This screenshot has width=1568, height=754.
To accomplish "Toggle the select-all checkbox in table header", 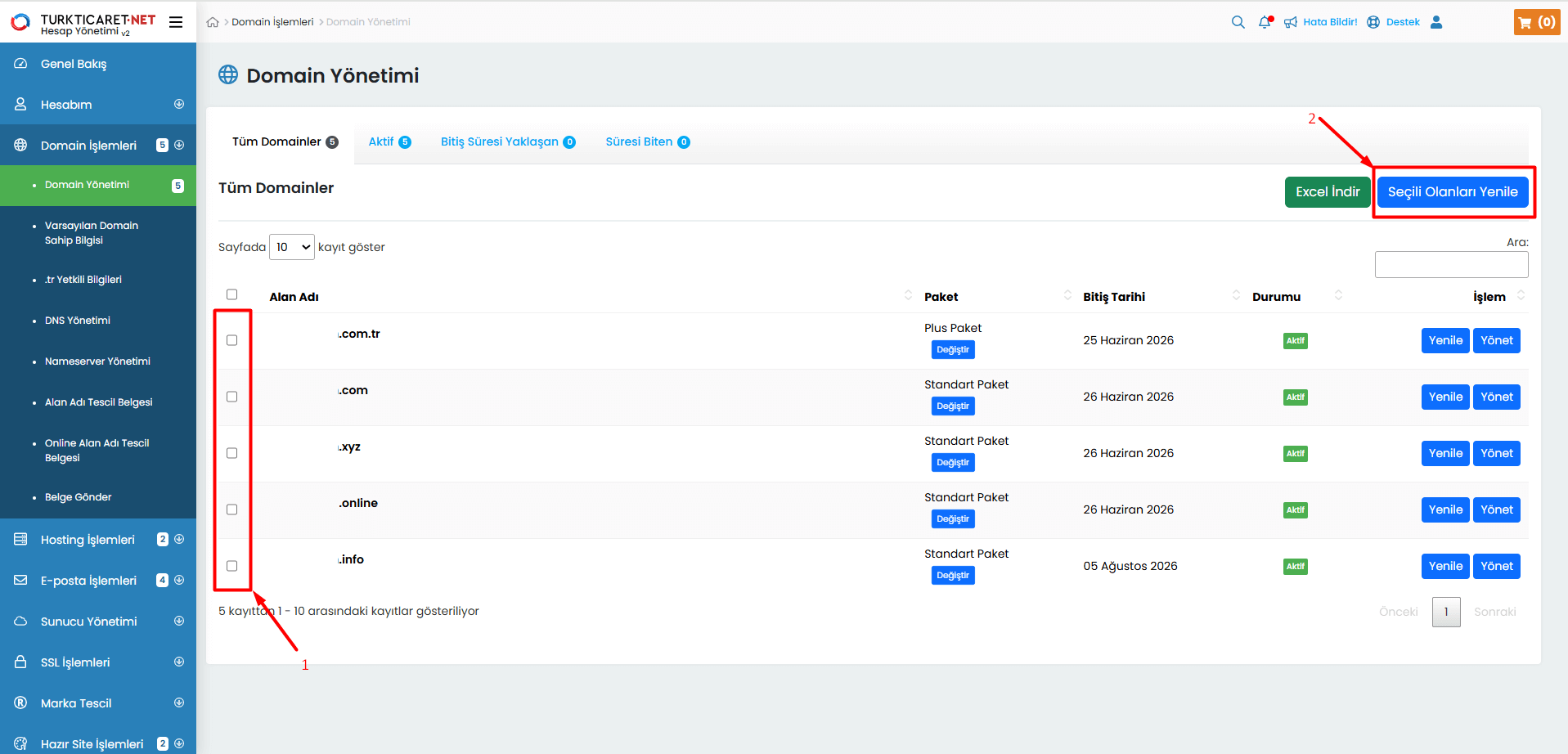I will click(232, 294).
